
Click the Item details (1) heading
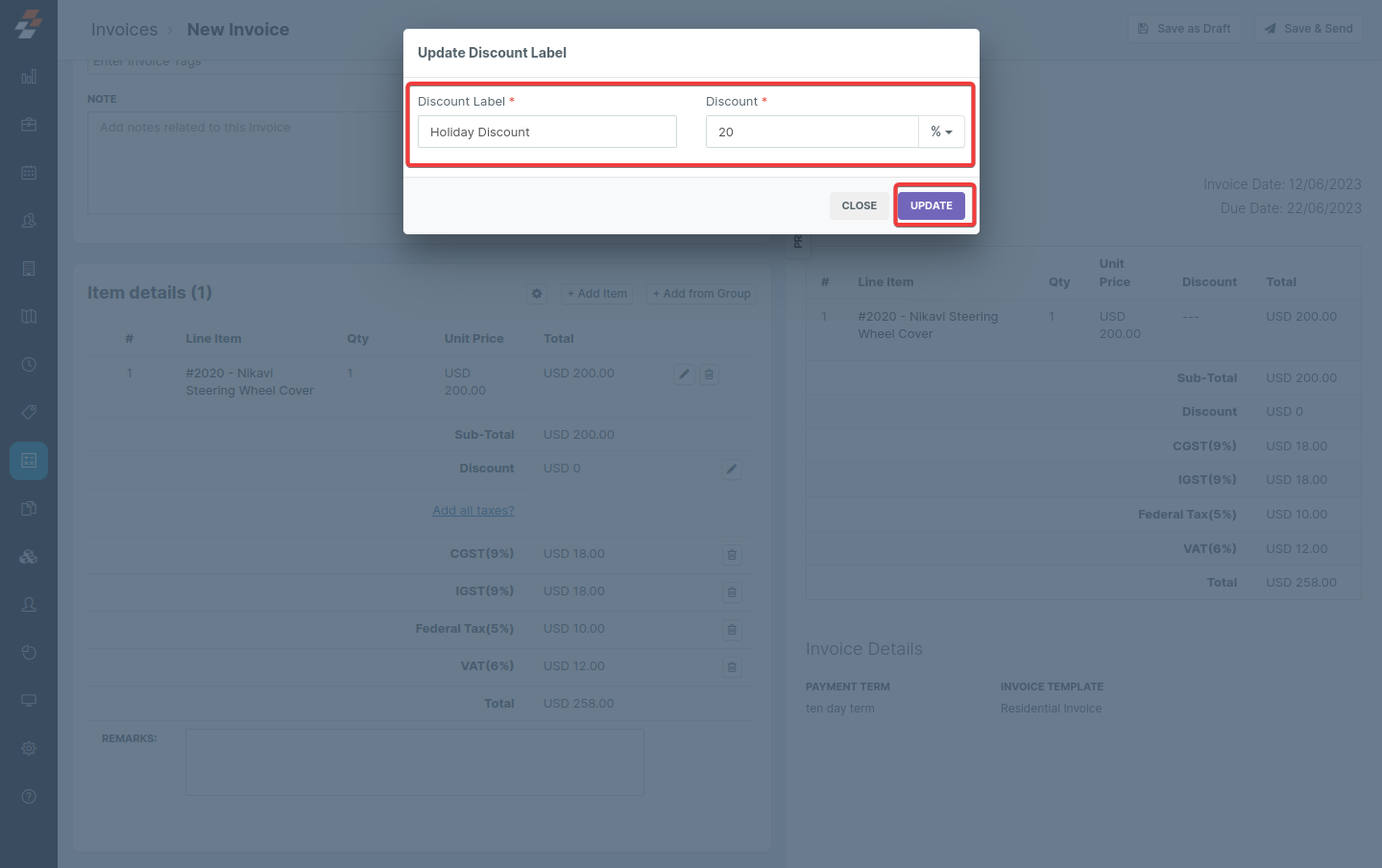(x=150, y=293)
